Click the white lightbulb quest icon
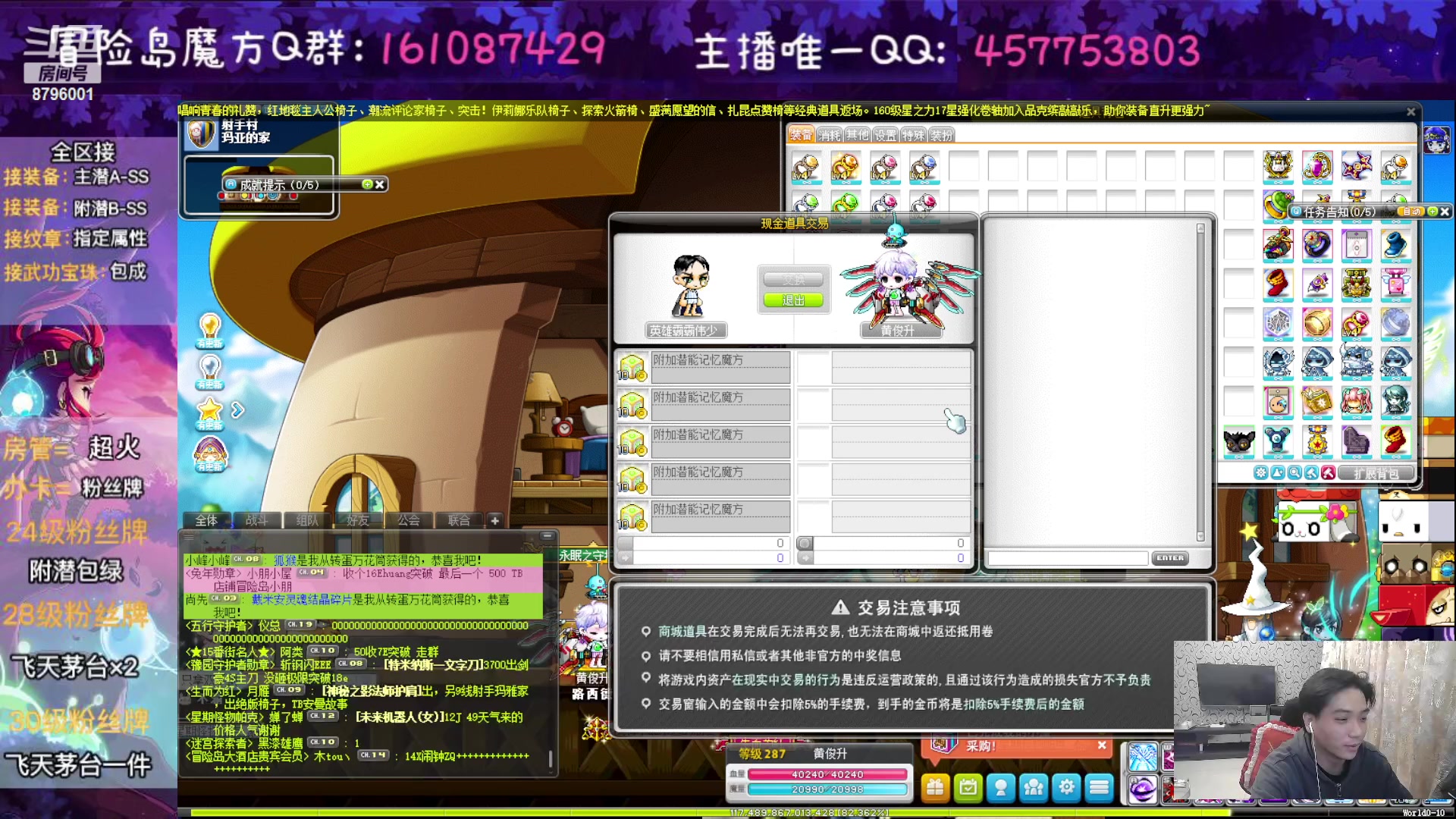This screenshot has height=819, width=1456. point(210,371)
